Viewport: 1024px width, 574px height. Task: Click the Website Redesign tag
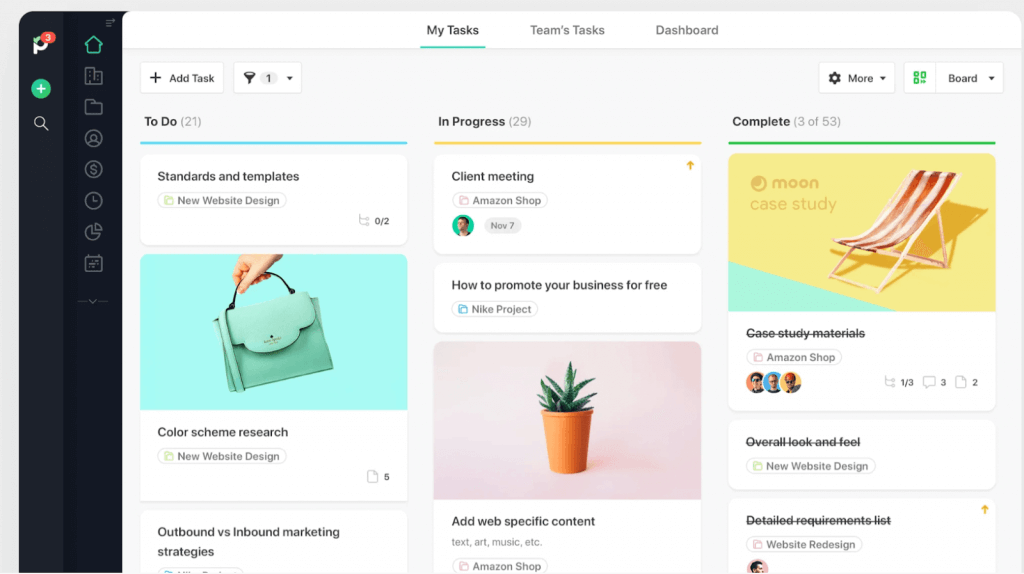click(804, 545)
